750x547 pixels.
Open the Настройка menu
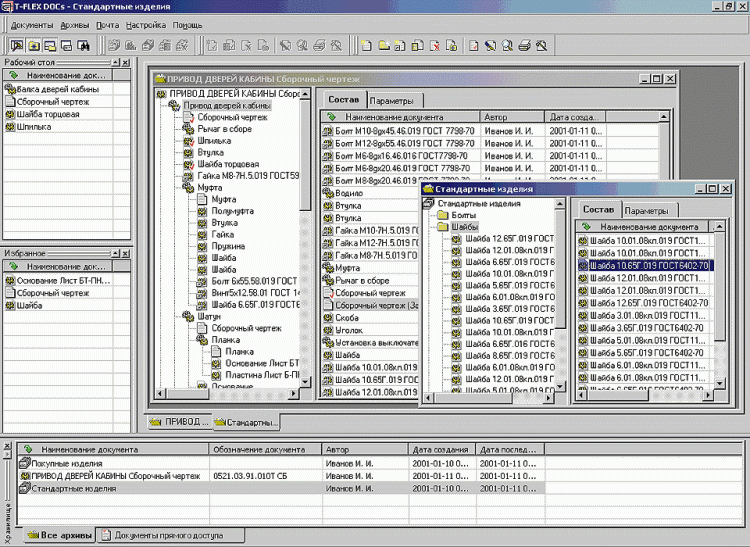[146, 25]
